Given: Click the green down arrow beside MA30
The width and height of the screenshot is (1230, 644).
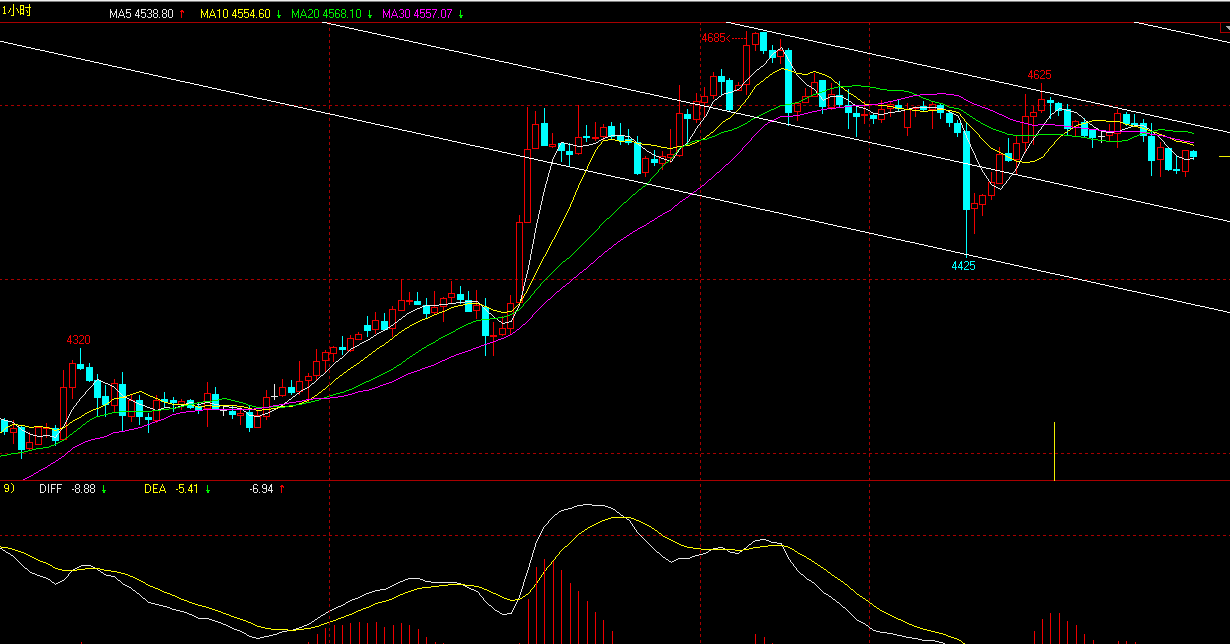Looking at the screenshot, I should tap(460, 14).
